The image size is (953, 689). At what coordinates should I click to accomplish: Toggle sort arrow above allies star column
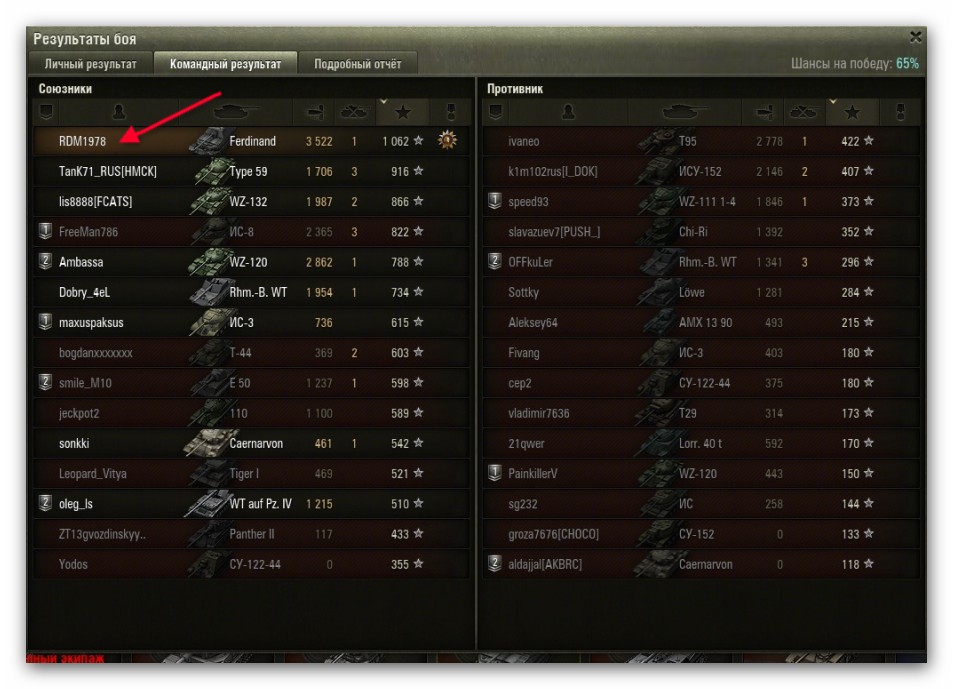point(384,101)
